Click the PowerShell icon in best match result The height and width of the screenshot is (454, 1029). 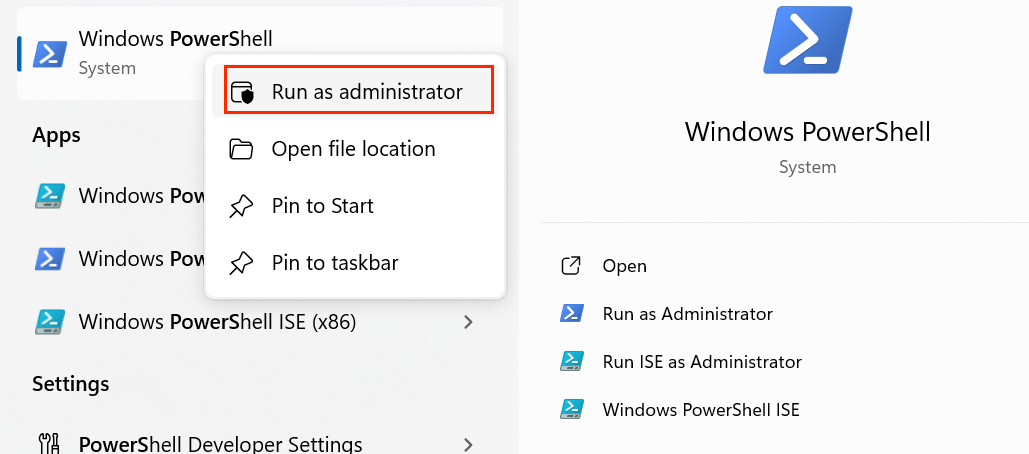click(50, 54)
